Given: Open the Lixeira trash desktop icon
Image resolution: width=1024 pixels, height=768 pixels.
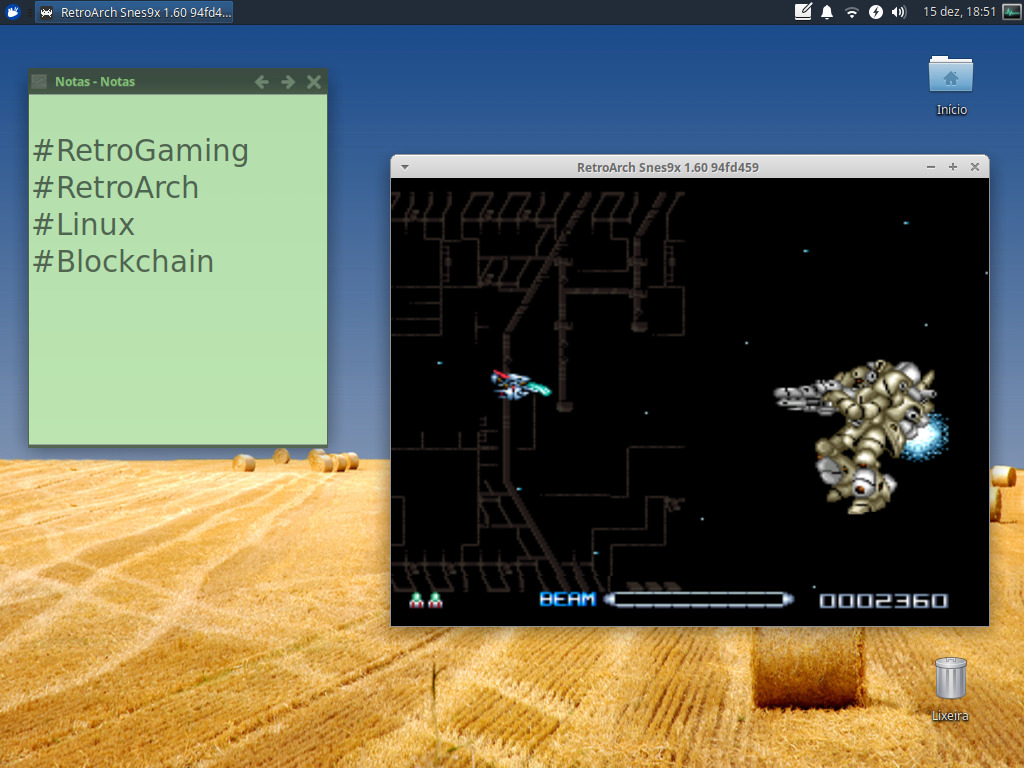Looking at the screenshot, I should (x=950, y=688).
